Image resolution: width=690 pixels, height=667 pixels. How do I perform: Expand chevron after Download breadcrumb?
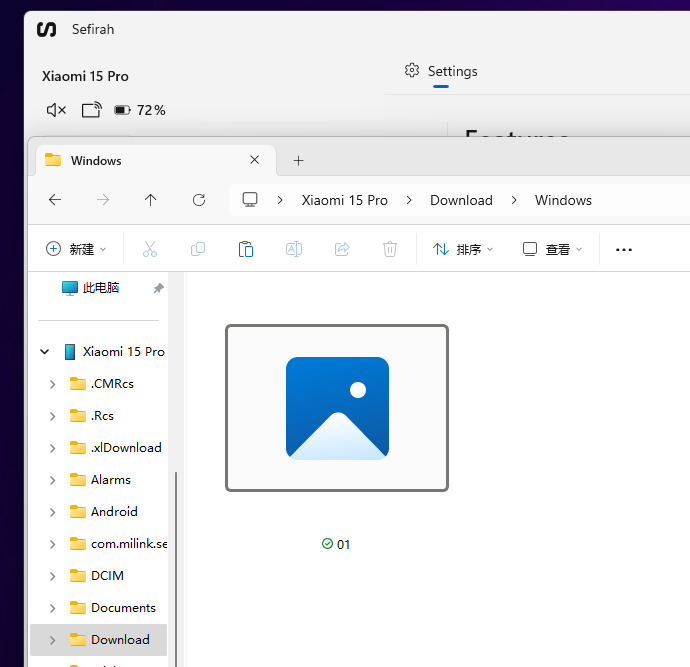click(514, 200)
